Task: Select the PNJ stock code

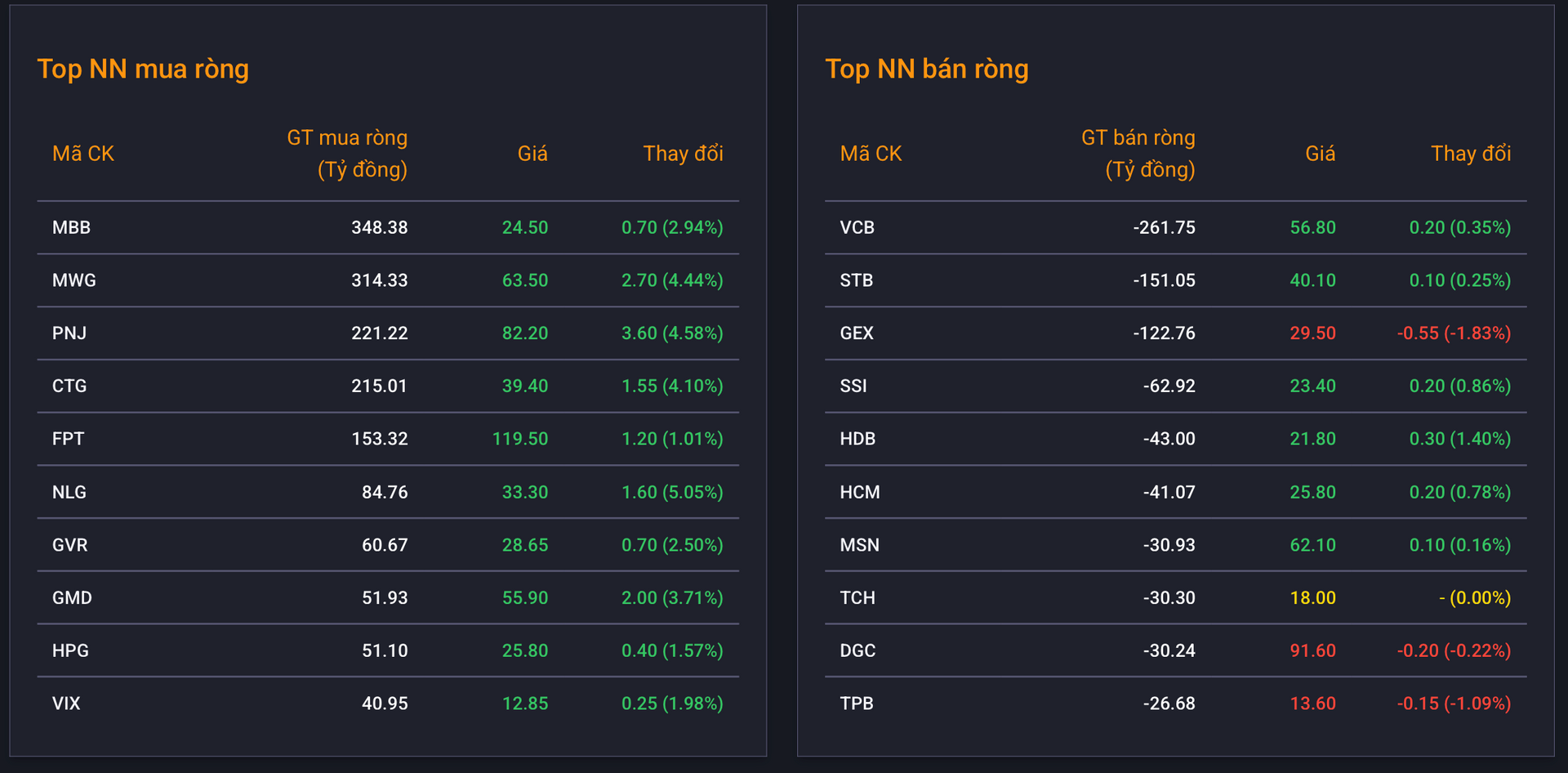Action: 69,333
